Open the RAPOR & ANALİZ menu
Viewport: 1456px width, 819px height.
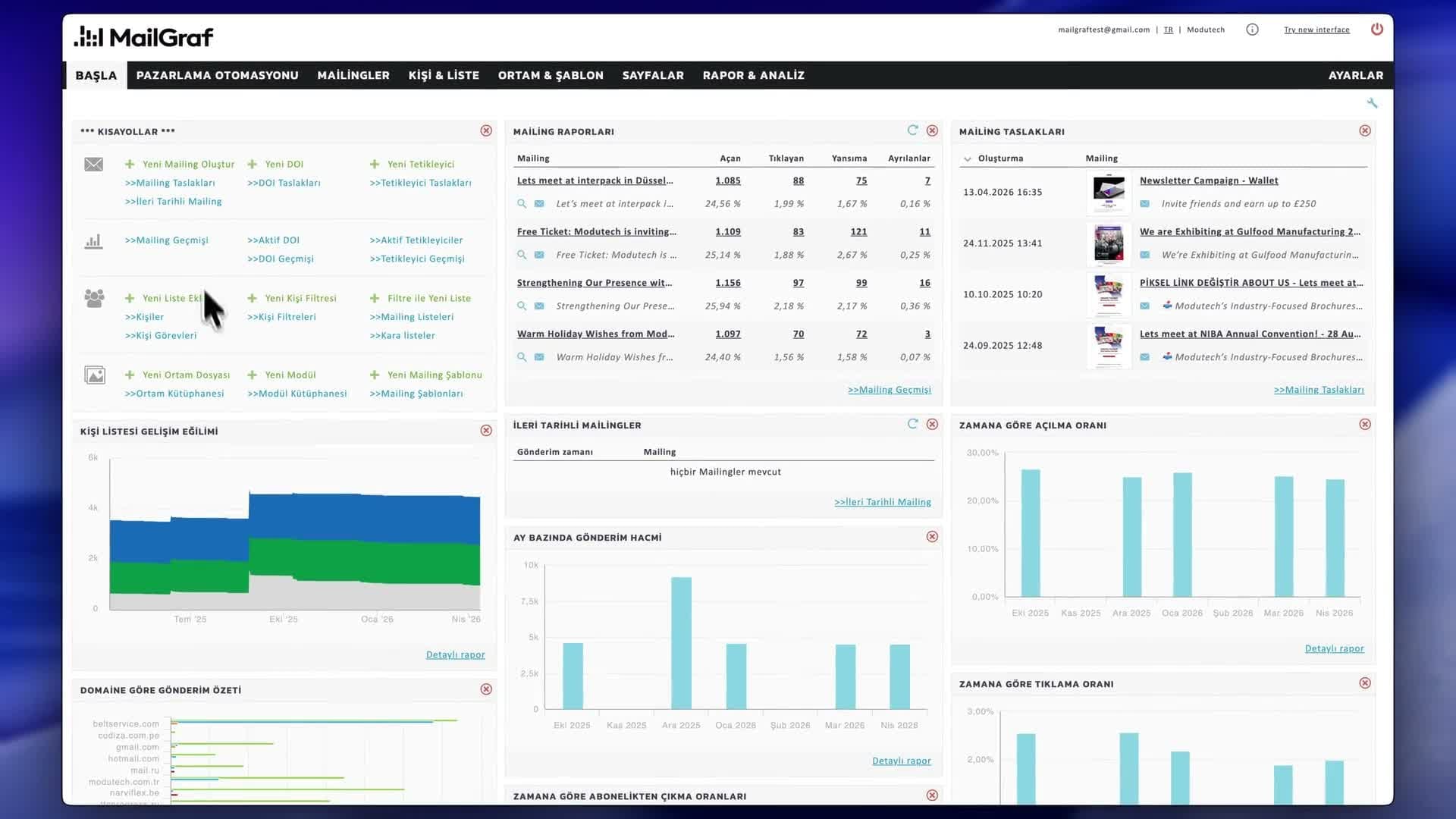pyautogui.click(x=754, y=75)
